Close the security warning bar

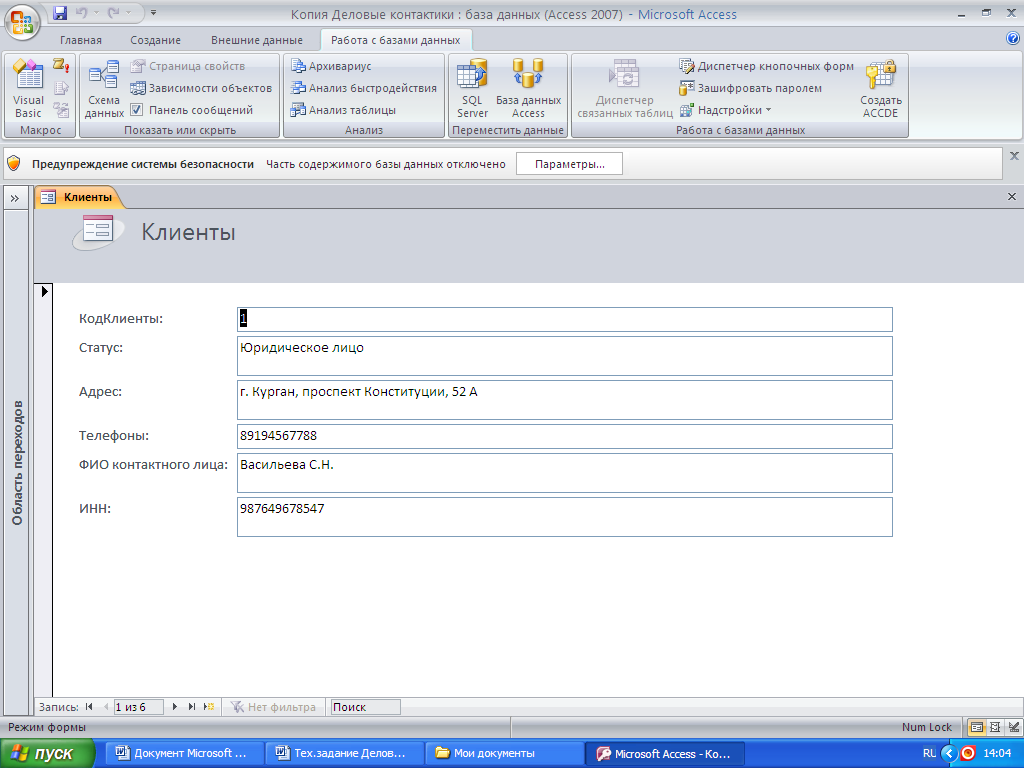click(x=1014, y=155)
